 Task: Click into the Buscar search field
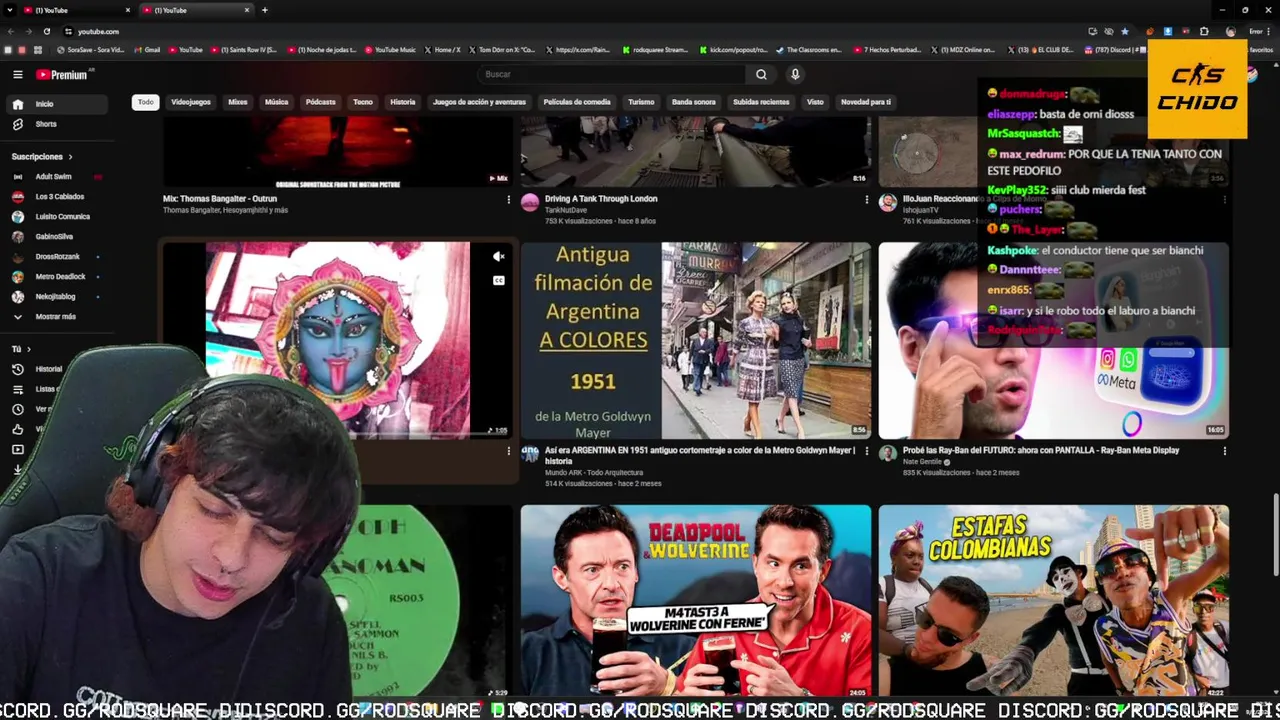coord(612,74)
